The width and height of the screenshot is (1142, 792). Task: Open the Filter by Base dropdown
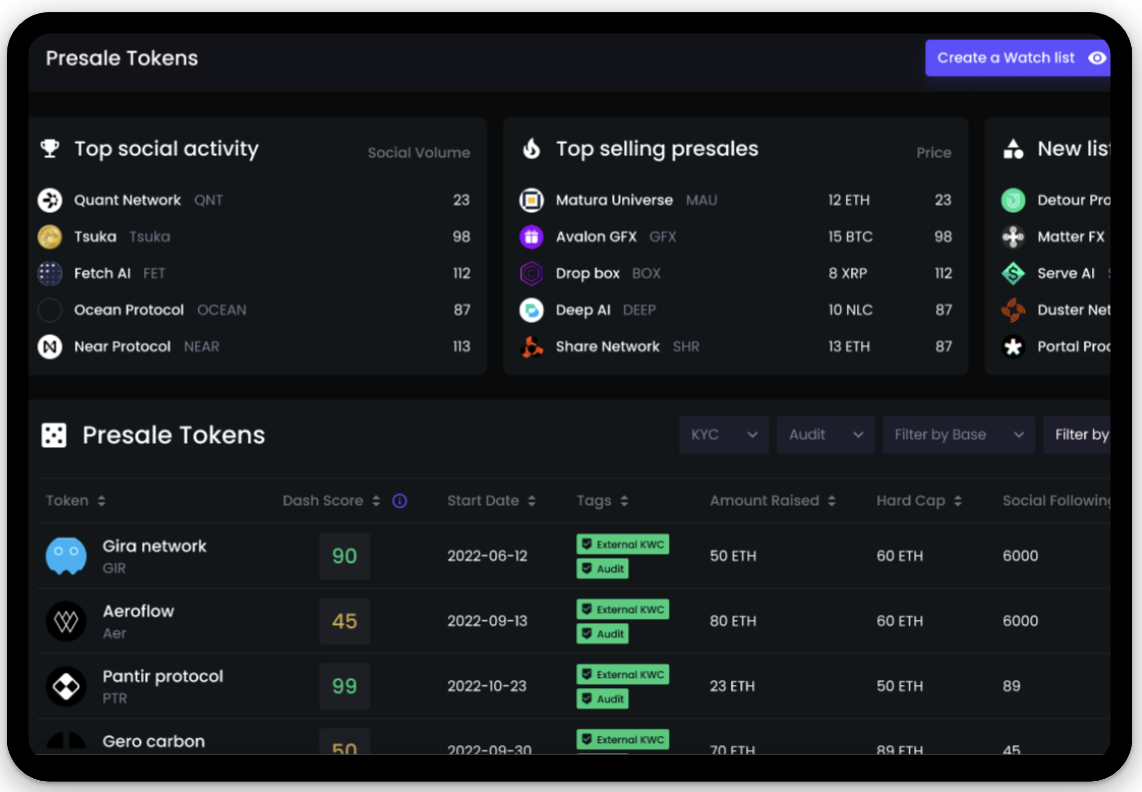pos(958,435)
